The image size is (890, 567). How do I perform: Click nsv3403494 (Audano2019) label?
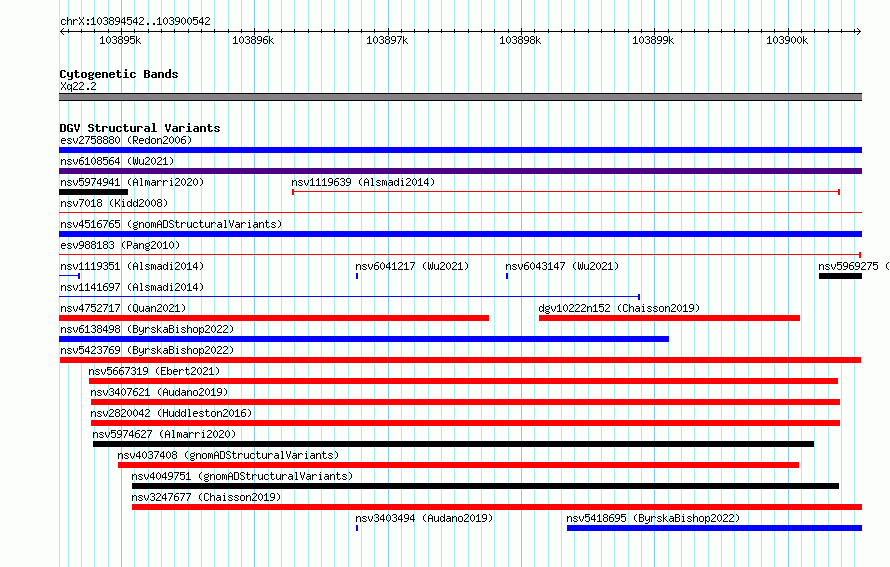424,518
